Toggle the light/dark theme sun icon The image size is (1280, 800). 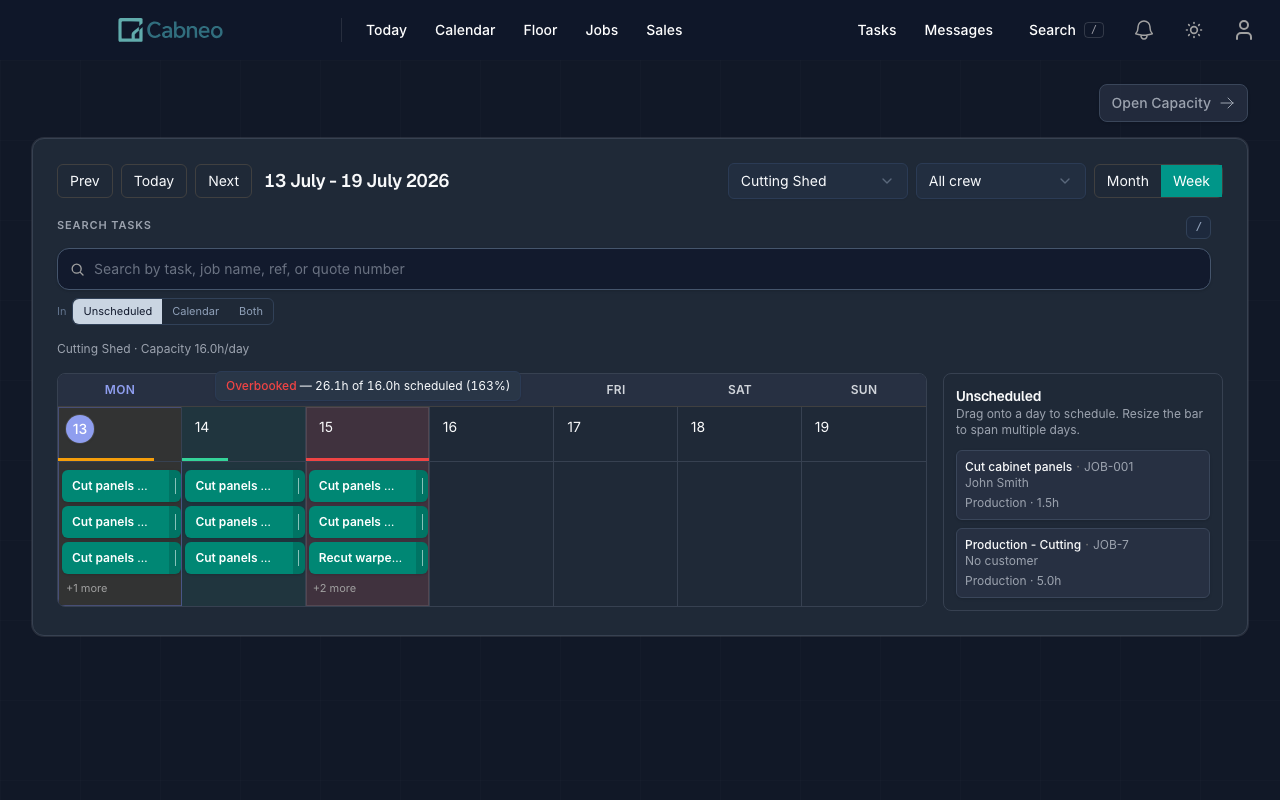click(x=1194, y=30)
